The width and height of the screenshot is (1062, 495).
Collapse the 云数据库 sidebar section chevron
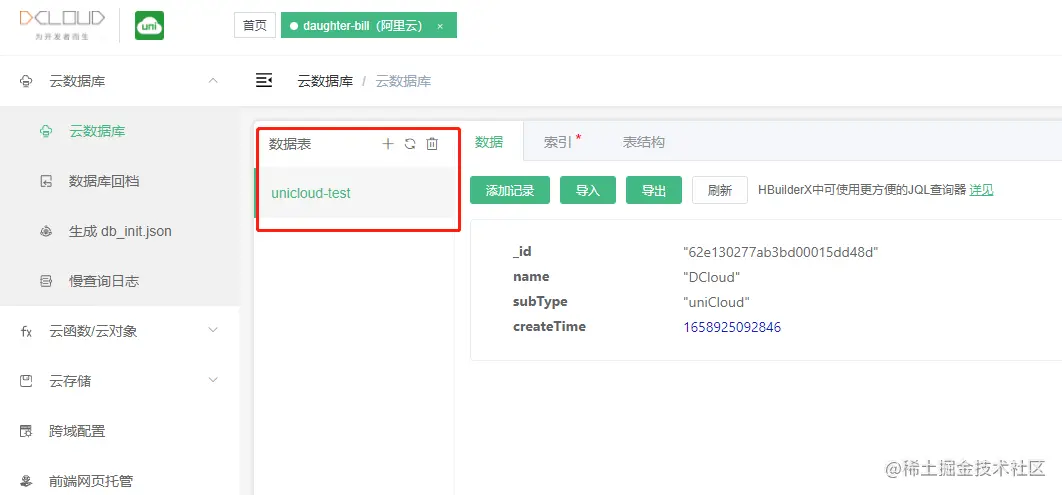(x=213, y=81)
